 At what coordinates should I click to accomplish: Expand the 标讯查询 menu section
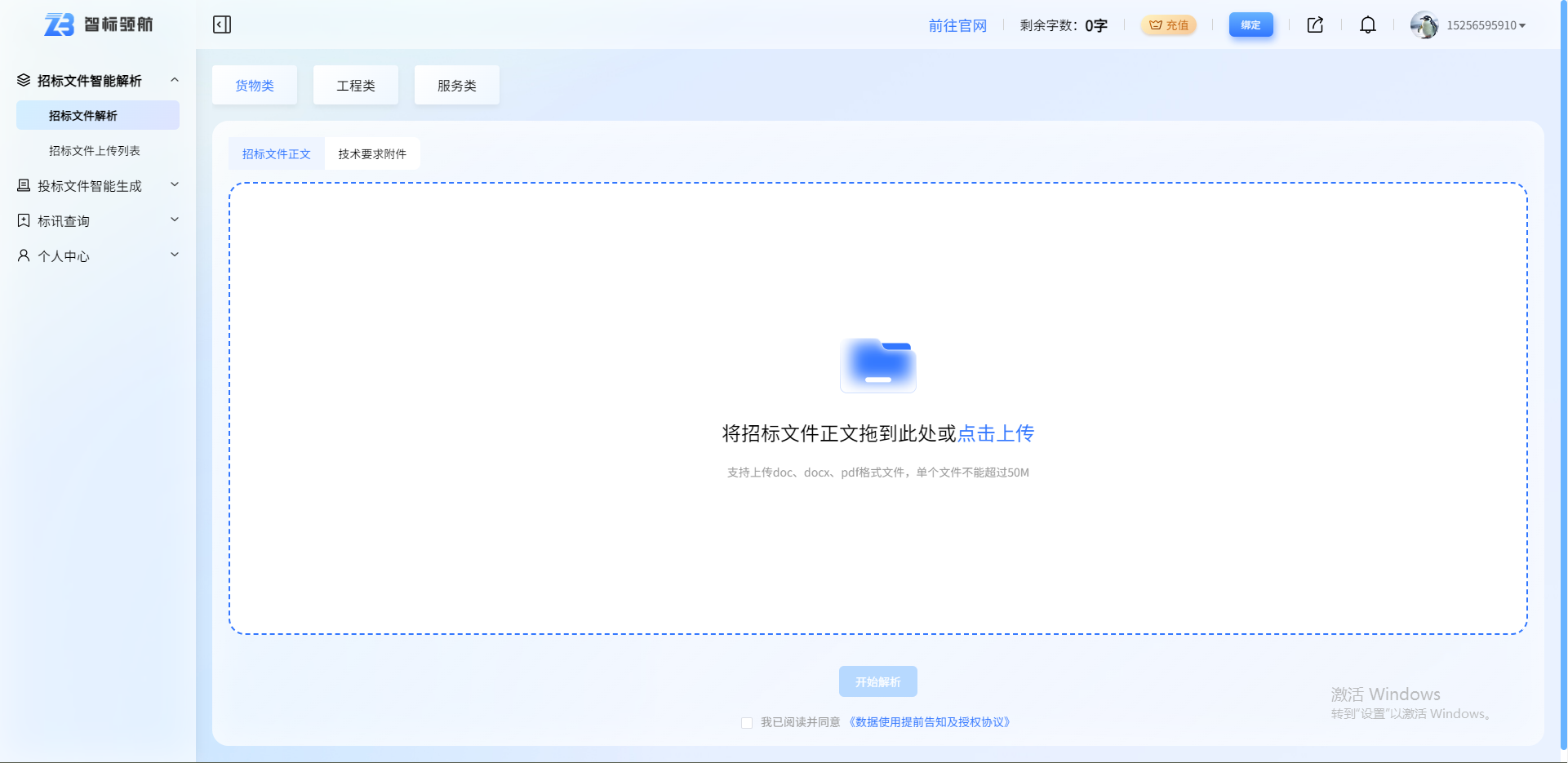point(174,220)
